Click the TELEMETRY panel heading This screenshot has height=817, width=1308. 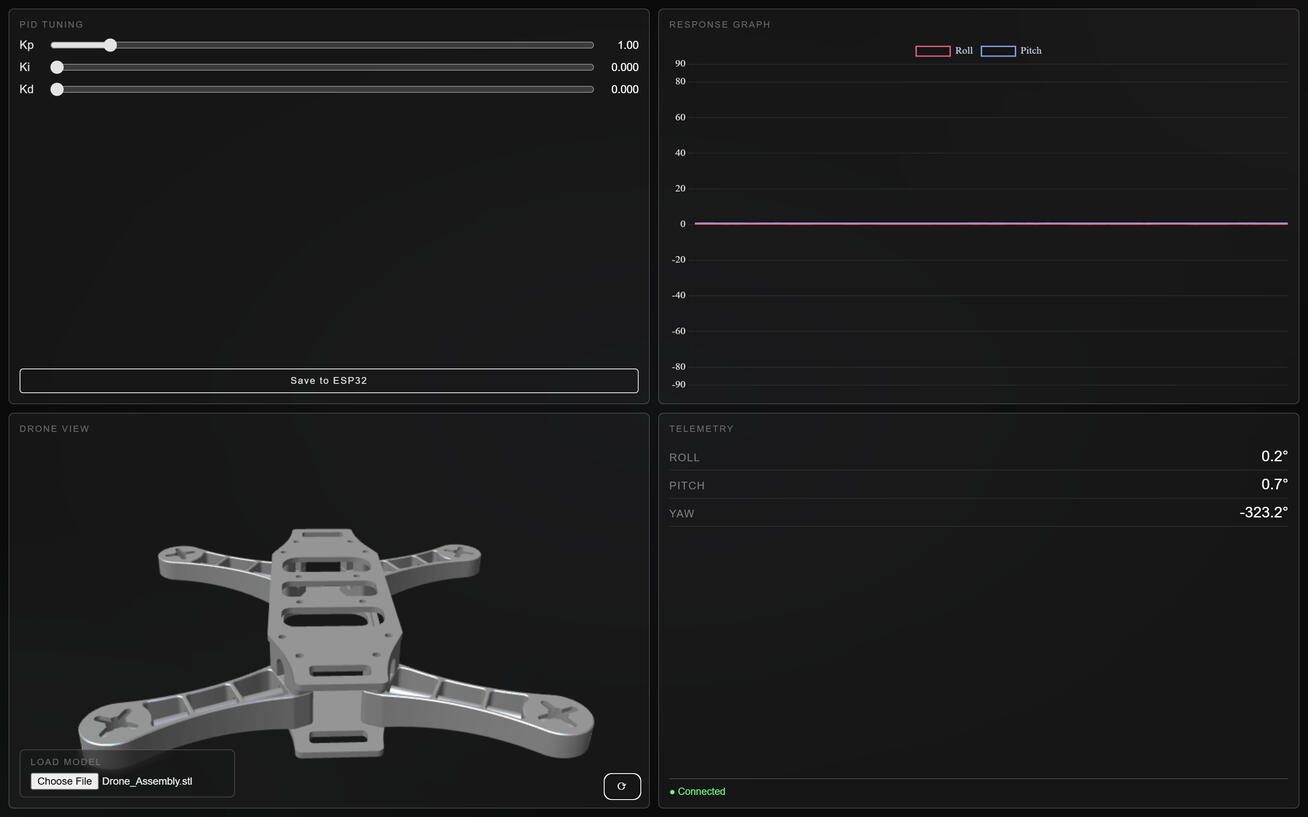pyautogui.click(x=701, y=428)
